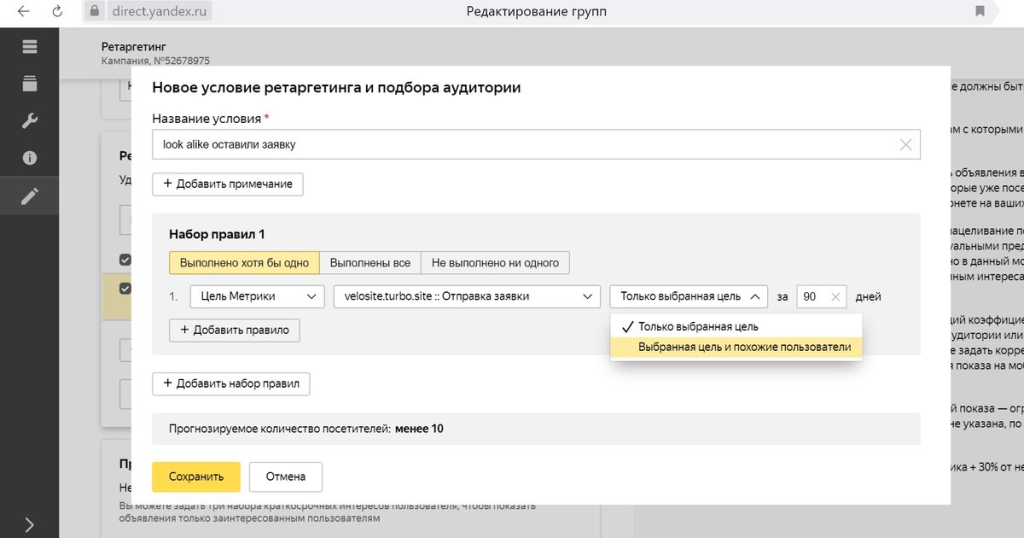Image resolution: width=1024 pixels, height=538 pixels.
Task: Open the info sidebar icon
Action: tap(29, 158)
